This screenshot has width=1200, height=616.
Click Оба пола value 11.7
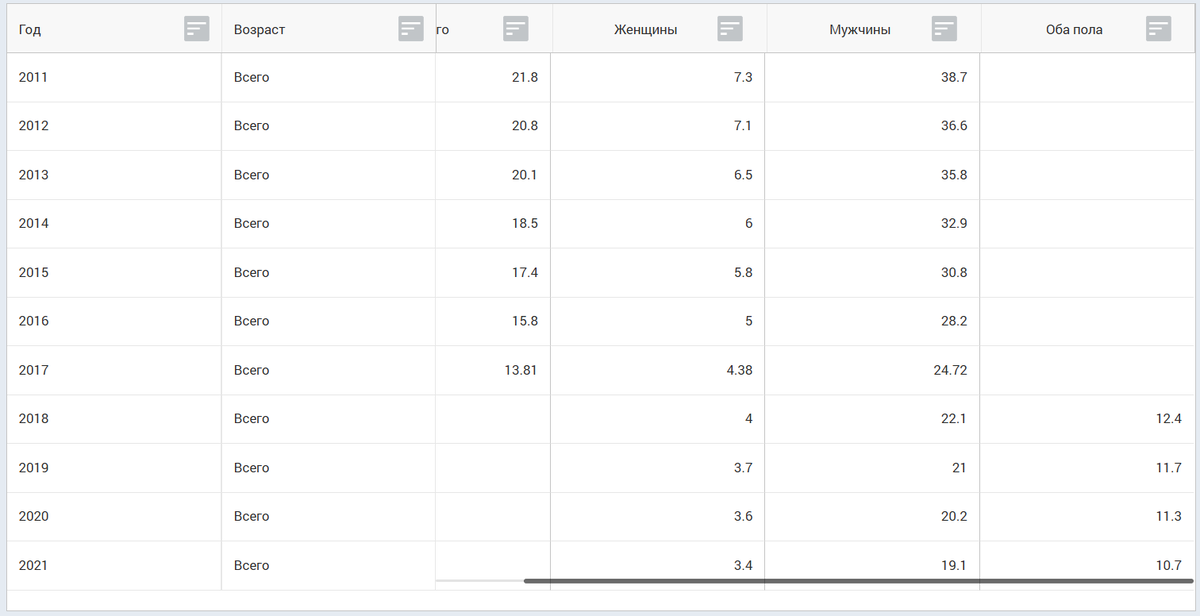[1168, 468]
